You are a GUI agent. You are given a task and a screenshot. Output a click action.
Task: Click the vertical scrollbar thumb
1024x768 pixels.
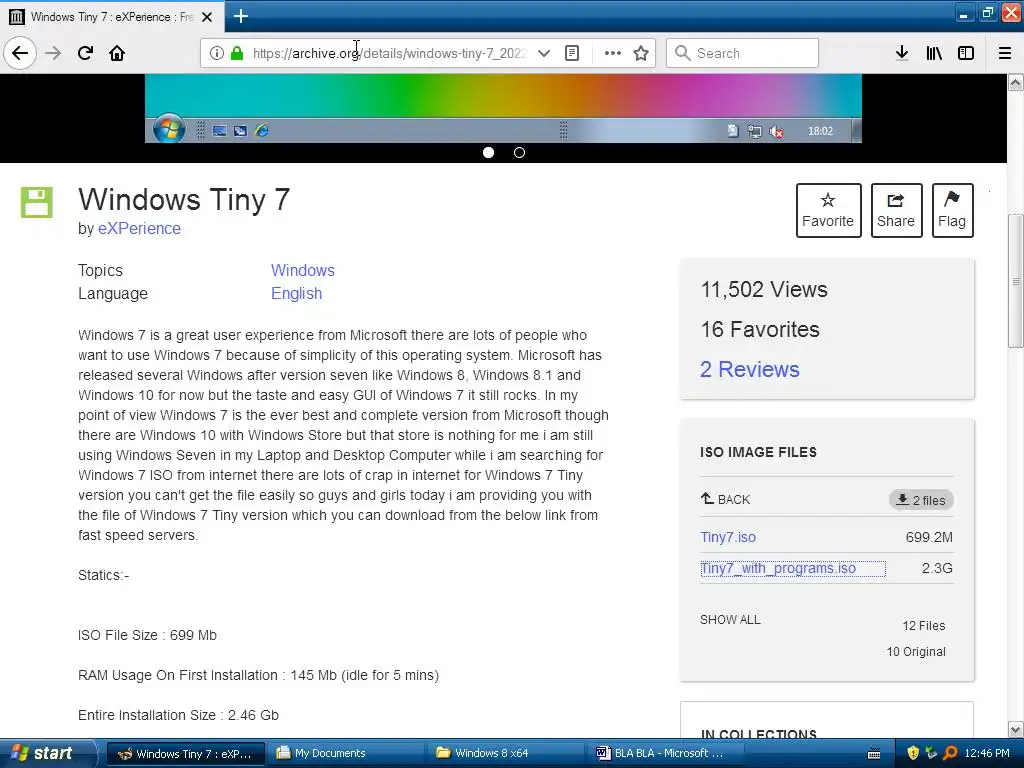(1016, 281)
